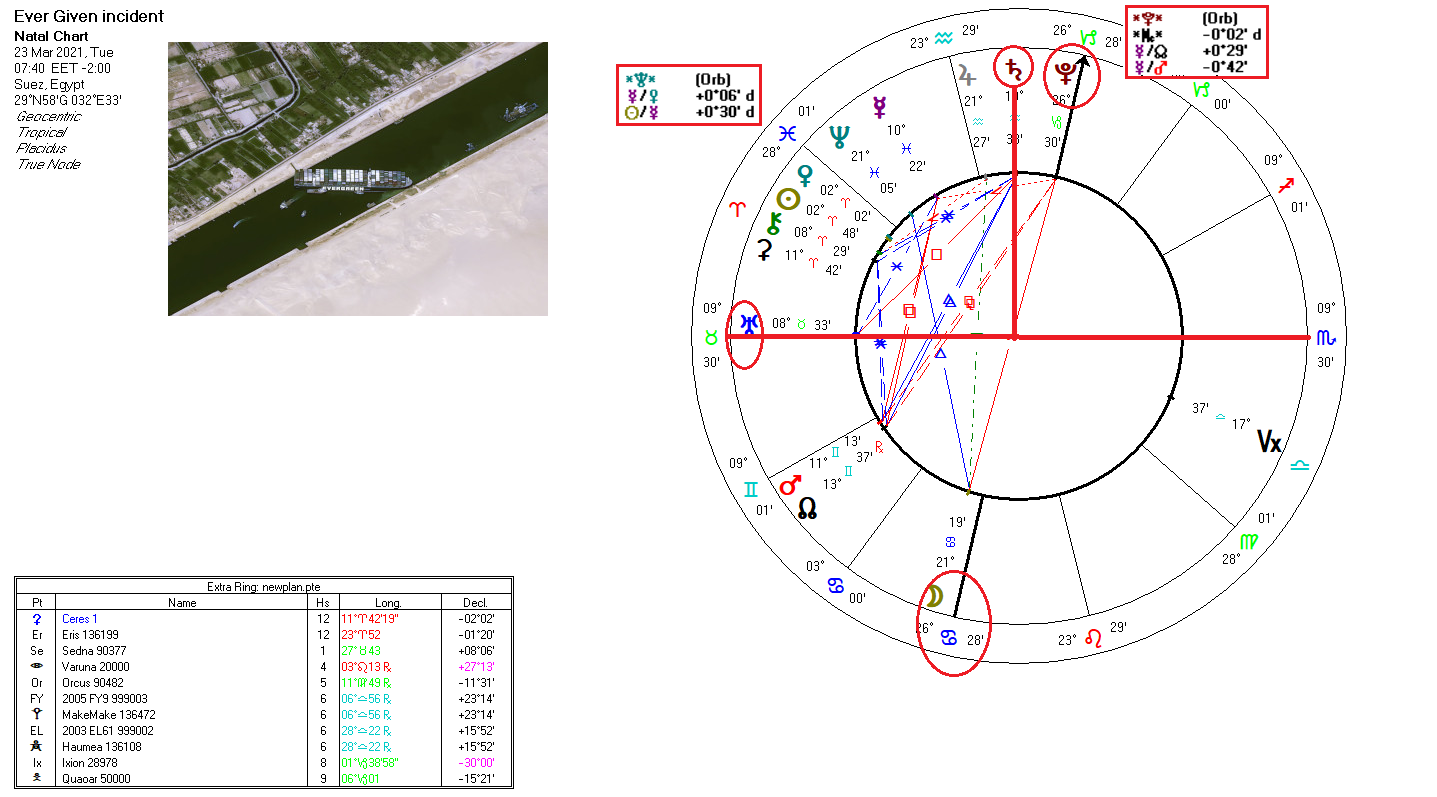Select the Ceres 1 table row

point(264,619)
